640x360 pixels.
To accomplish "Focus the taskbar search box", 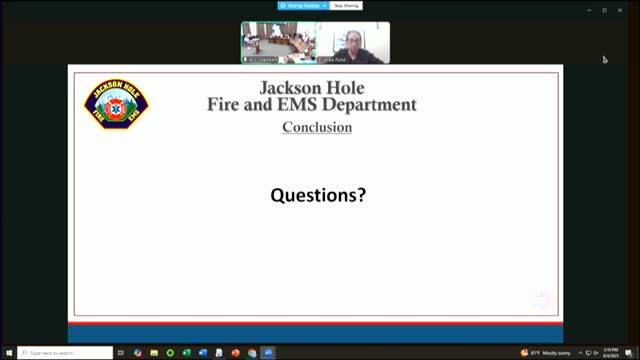I will pyautogui.click(x=65, y=353).
